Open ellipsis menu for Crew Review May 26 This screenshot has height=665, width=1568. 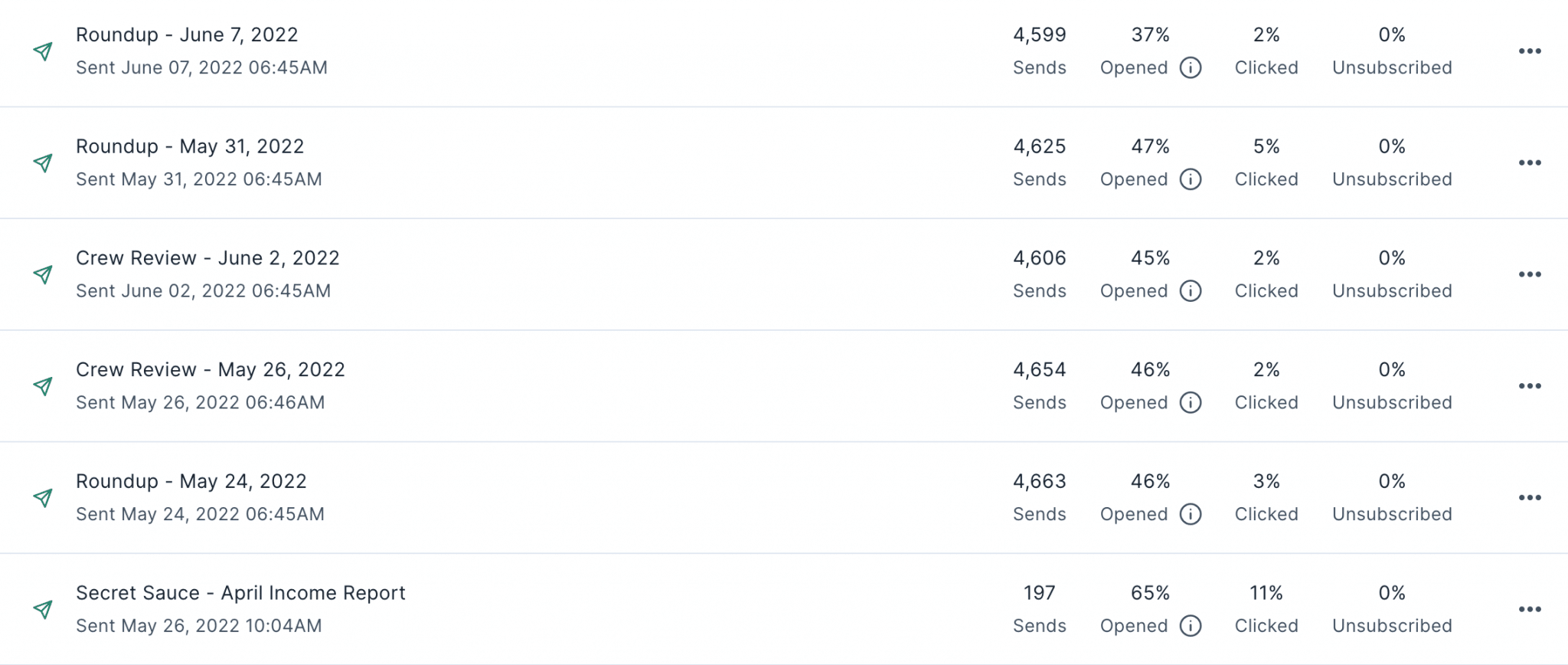[x=1530, y=386]
